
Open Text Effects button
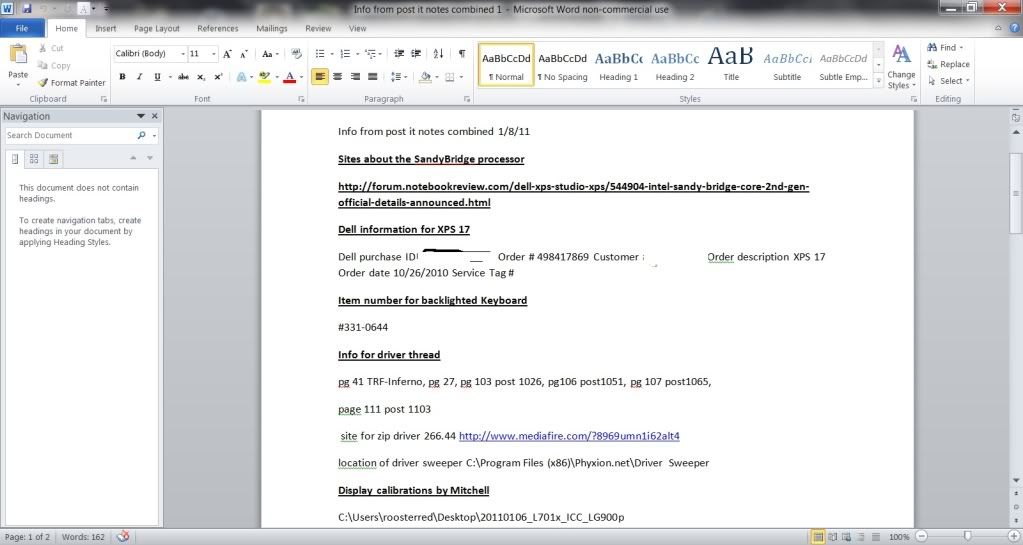pyautogui.click(x=242, y=77)
